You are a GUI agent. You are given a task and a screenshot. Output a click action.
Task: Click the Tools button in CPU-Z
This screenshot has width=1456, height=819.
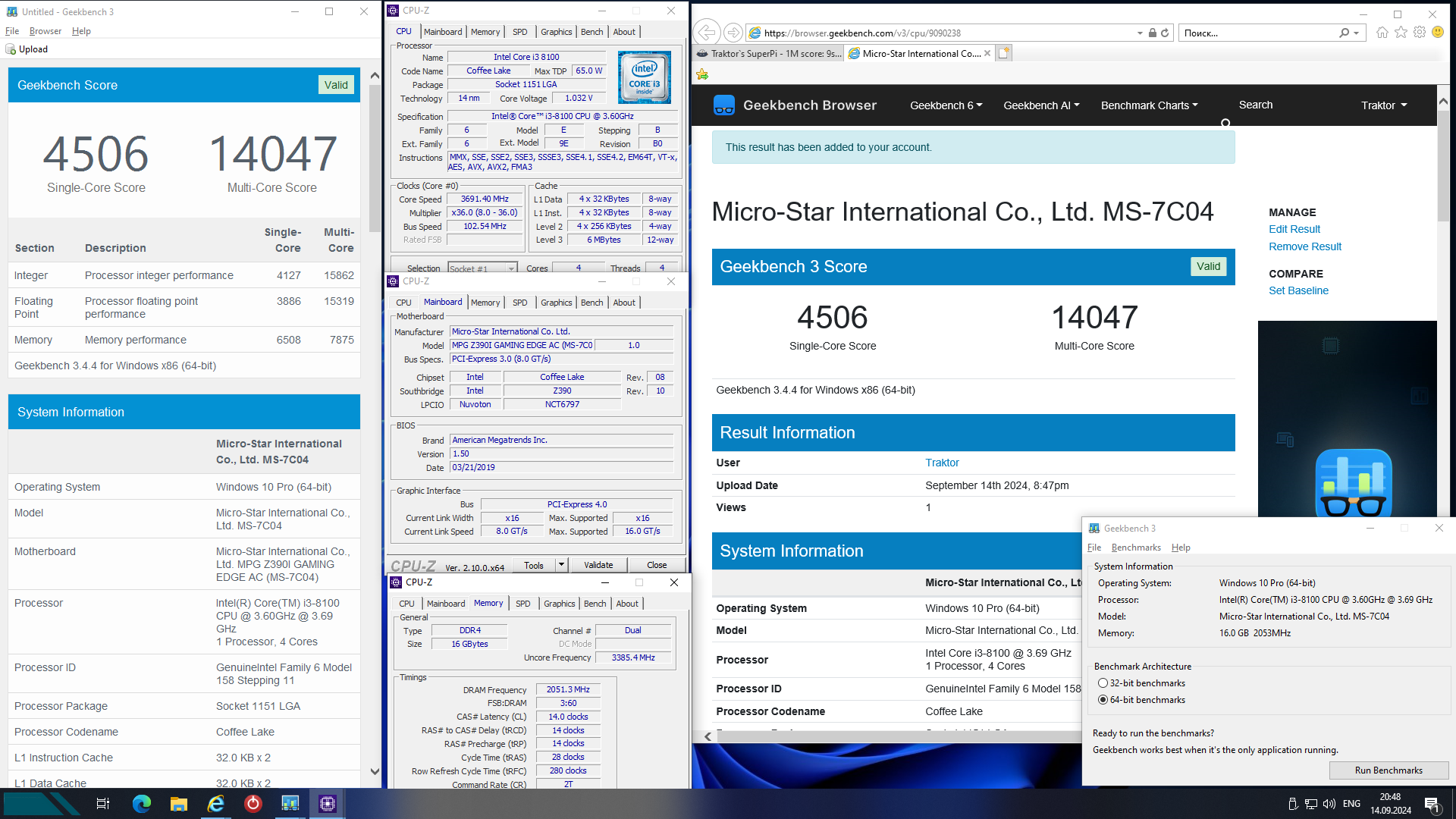[534, 565]
